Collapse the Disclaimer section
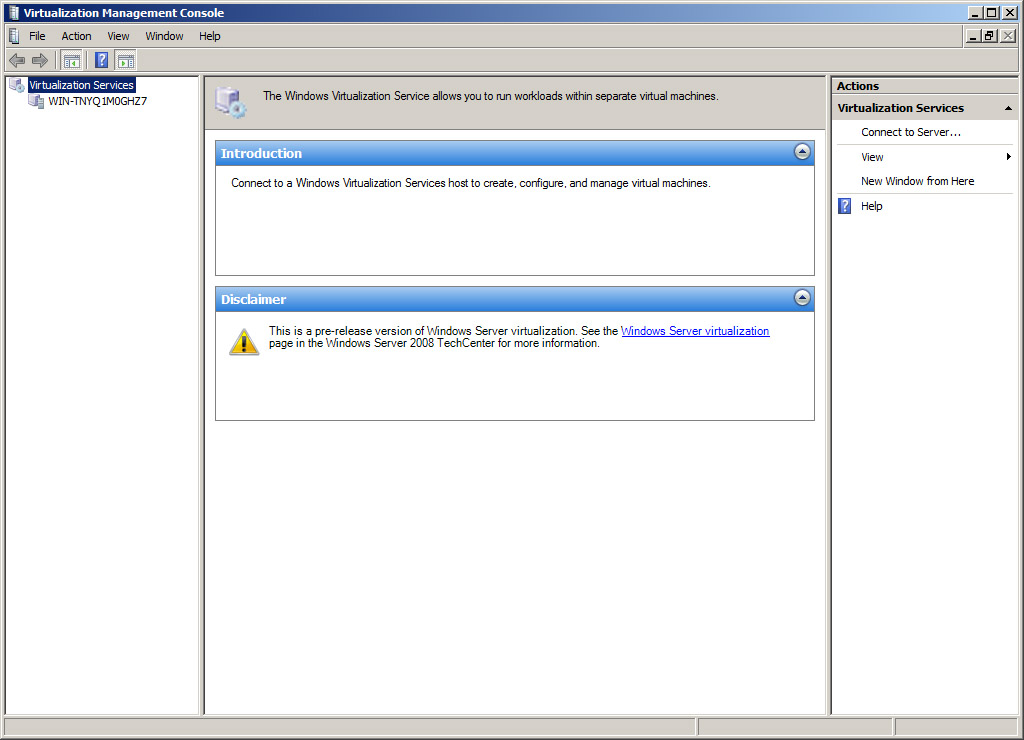Screen dimensions: 1024x740 click(x=802, y=298)
